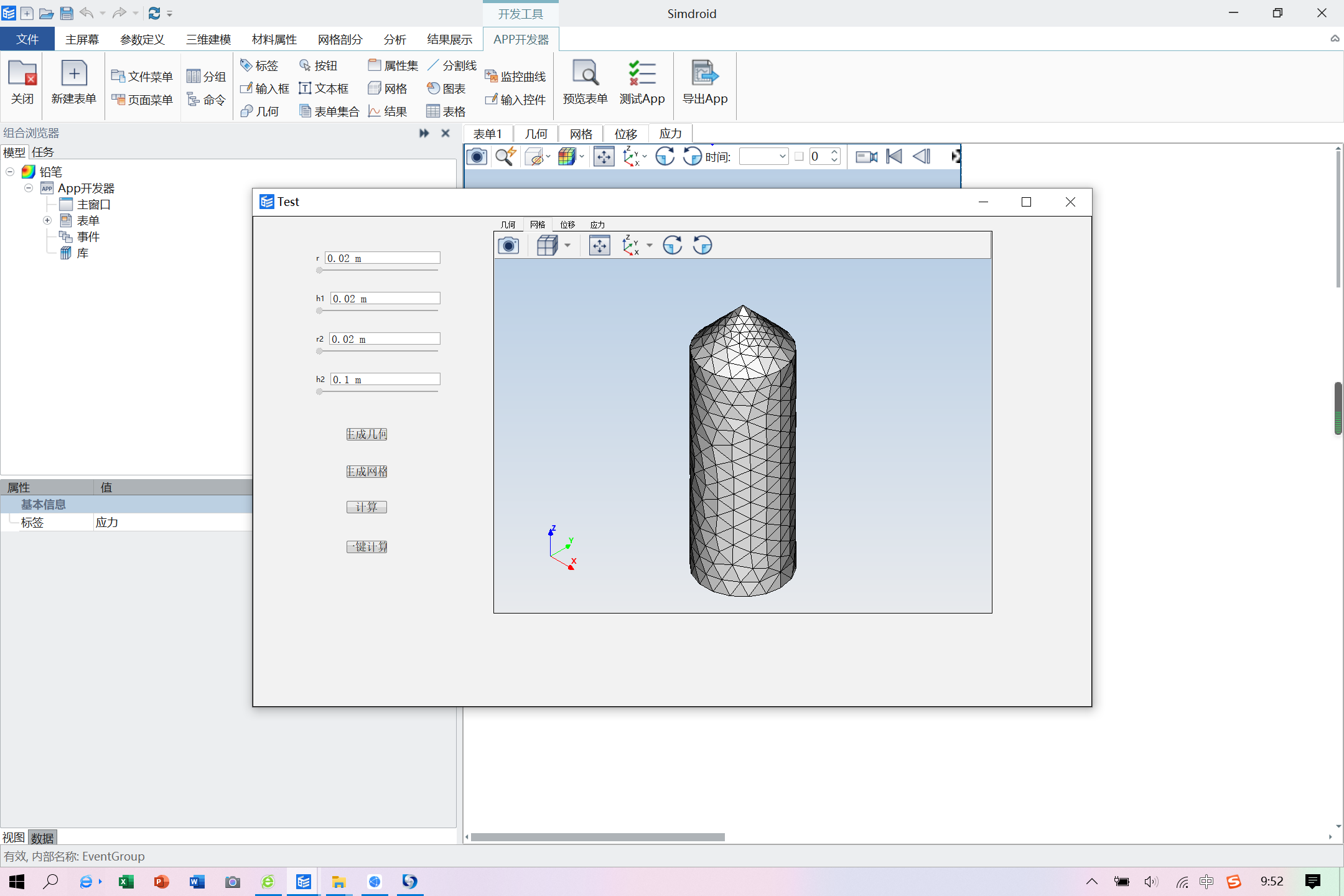
Task: Insert a 命令 command control
Action: [x=206, y=100]
